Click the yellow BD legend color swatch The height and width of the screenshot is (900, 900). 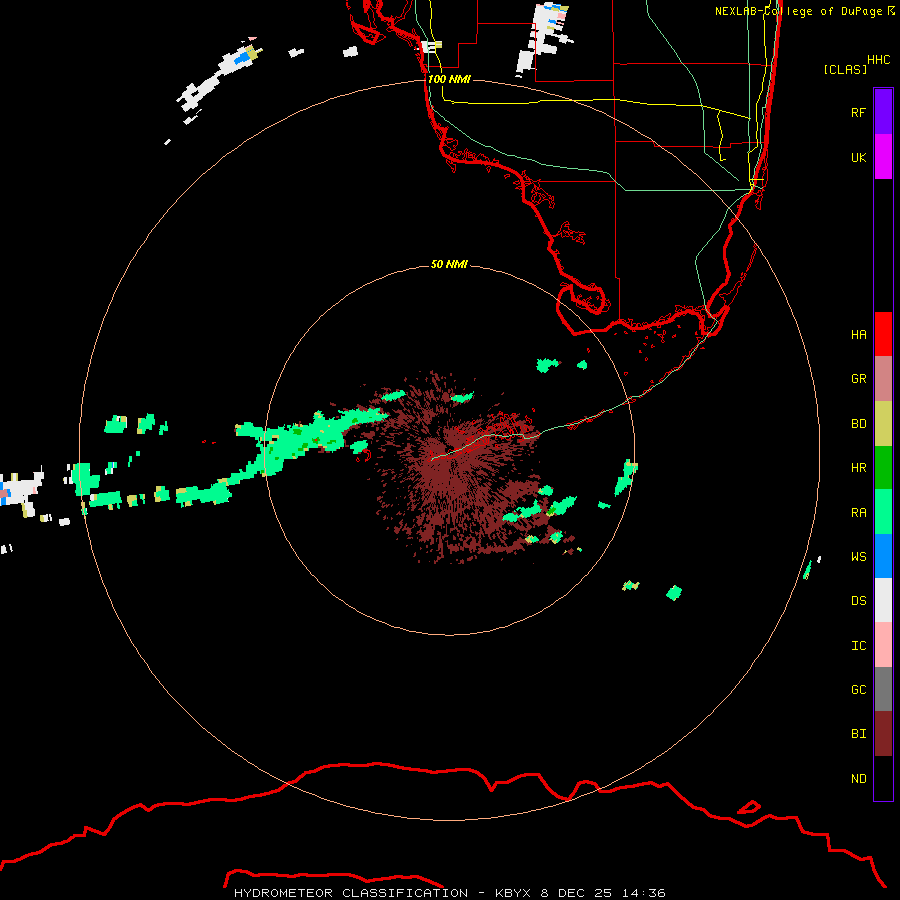[x=883, y=423]
